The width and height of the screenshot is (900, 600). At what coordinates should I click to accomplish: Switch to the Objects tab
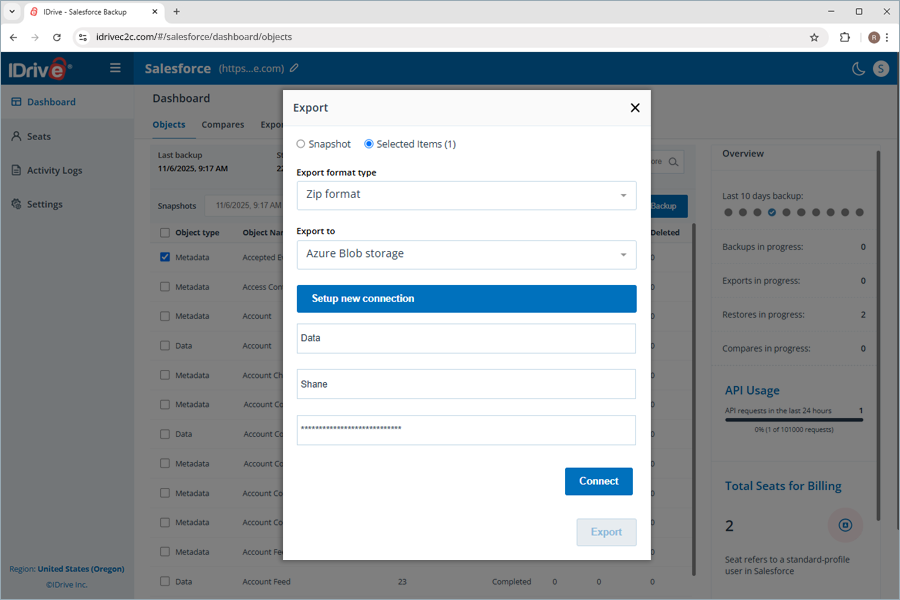point(169,125)
